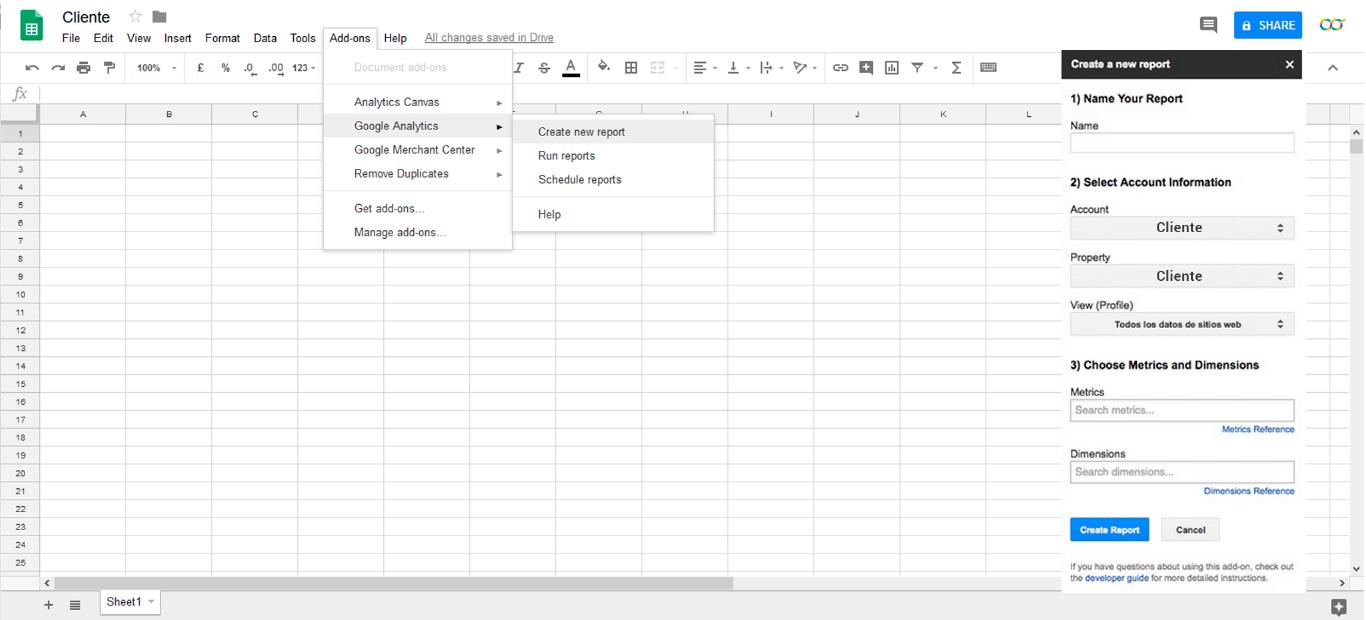Screen dimensions: 1366x620
Task: Star the Cliente spreadsheet
Action: [135, 17]
